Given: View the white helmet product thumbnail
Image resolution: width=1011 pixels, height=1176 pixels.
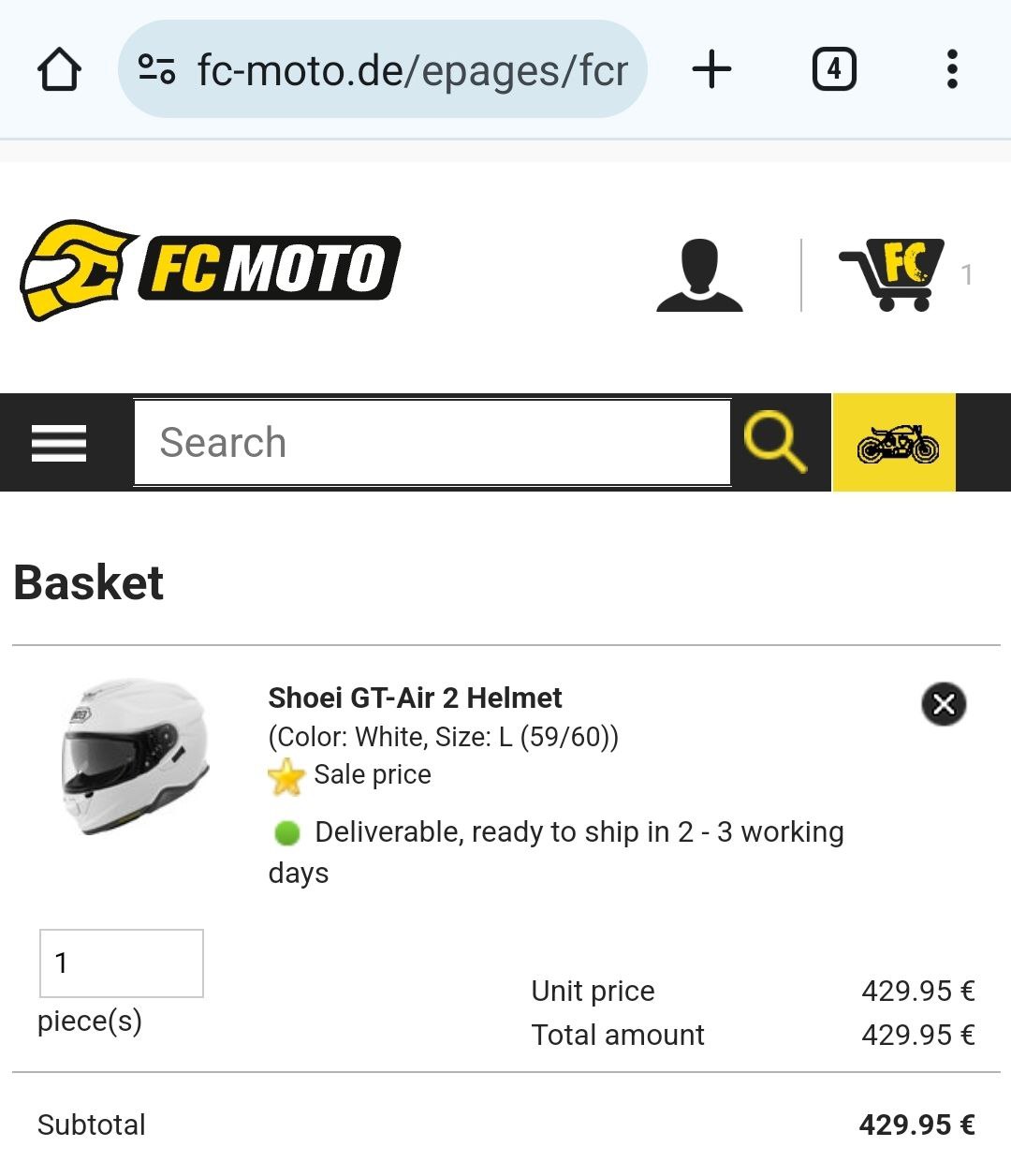Looking at the screenshot, I should 134,757.
